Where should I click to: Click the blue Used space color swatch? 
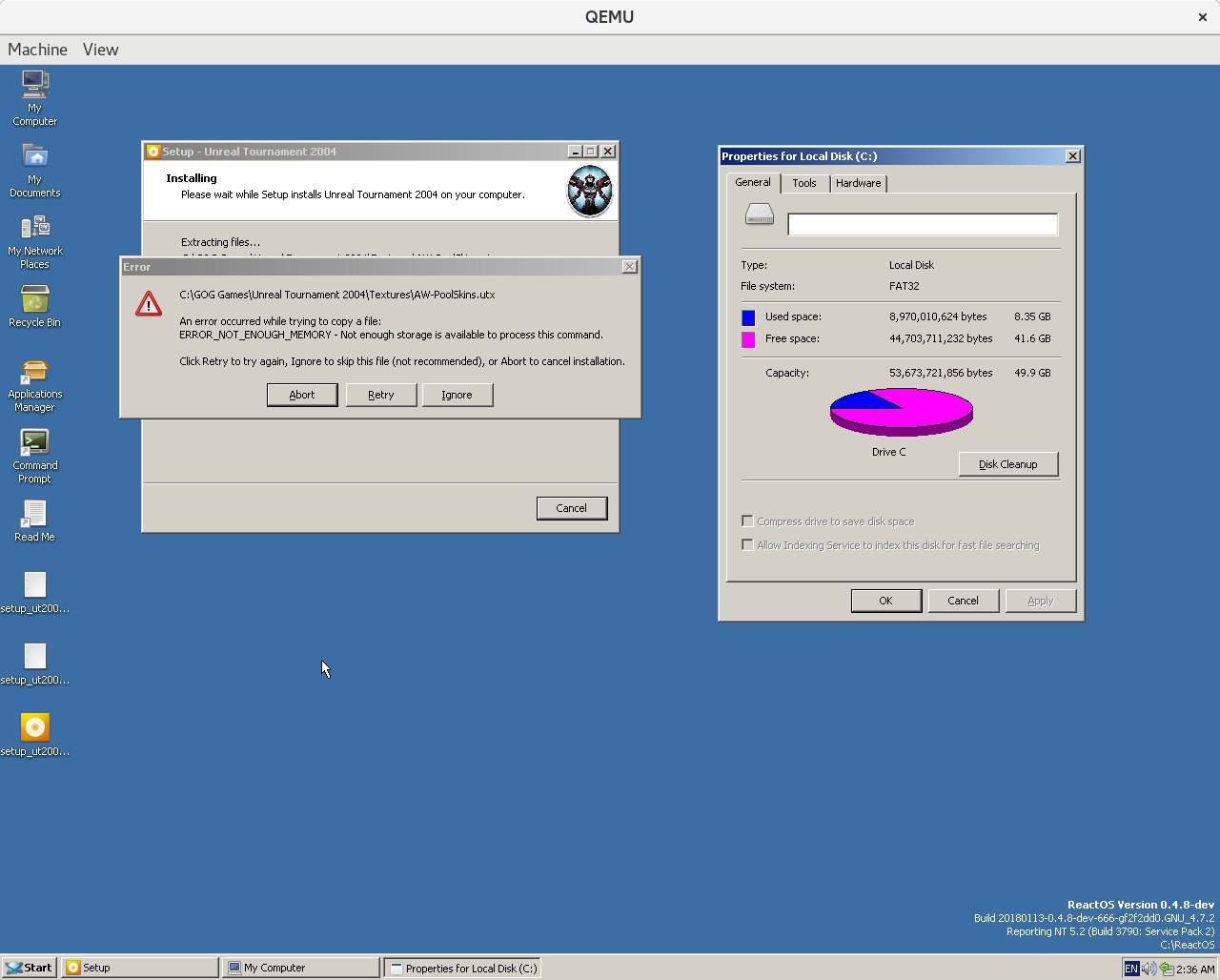[x=748, y=317]
